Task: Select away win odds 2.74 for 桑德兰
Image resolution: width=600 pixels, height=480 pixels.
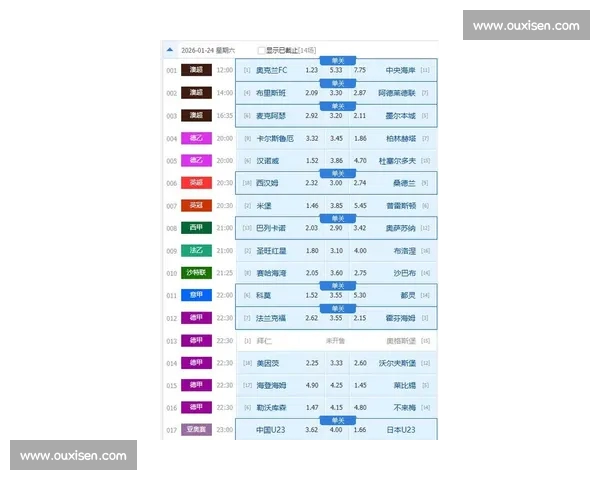Action: point(360,183)
